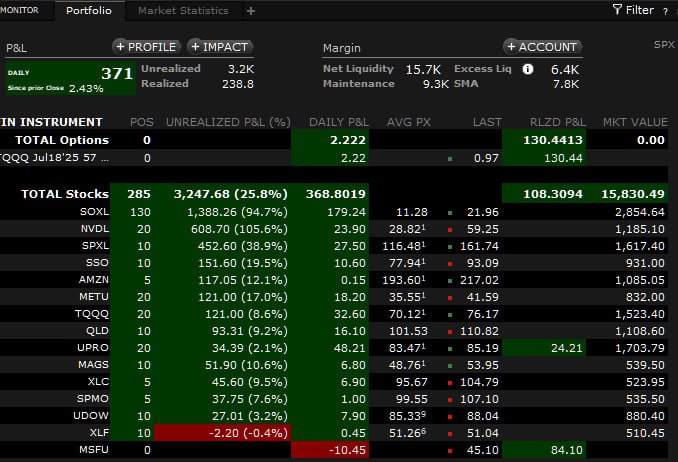Select the TOTAL Options row label
Viewport: 678px width, 462px height.
(x=62, y=140)
